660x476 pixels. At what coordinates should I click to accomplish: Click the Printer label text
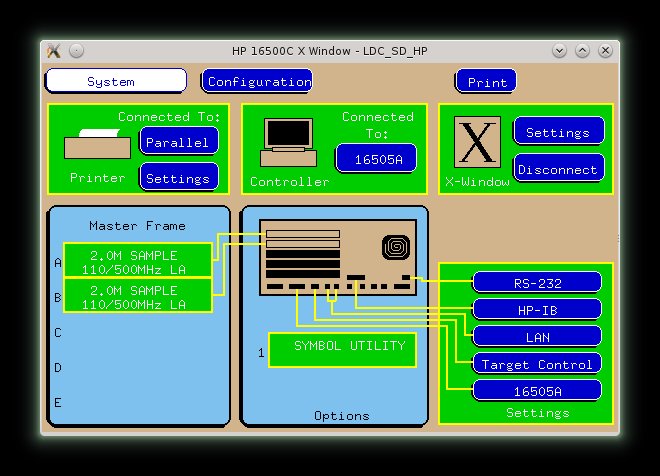click(97, 178)
